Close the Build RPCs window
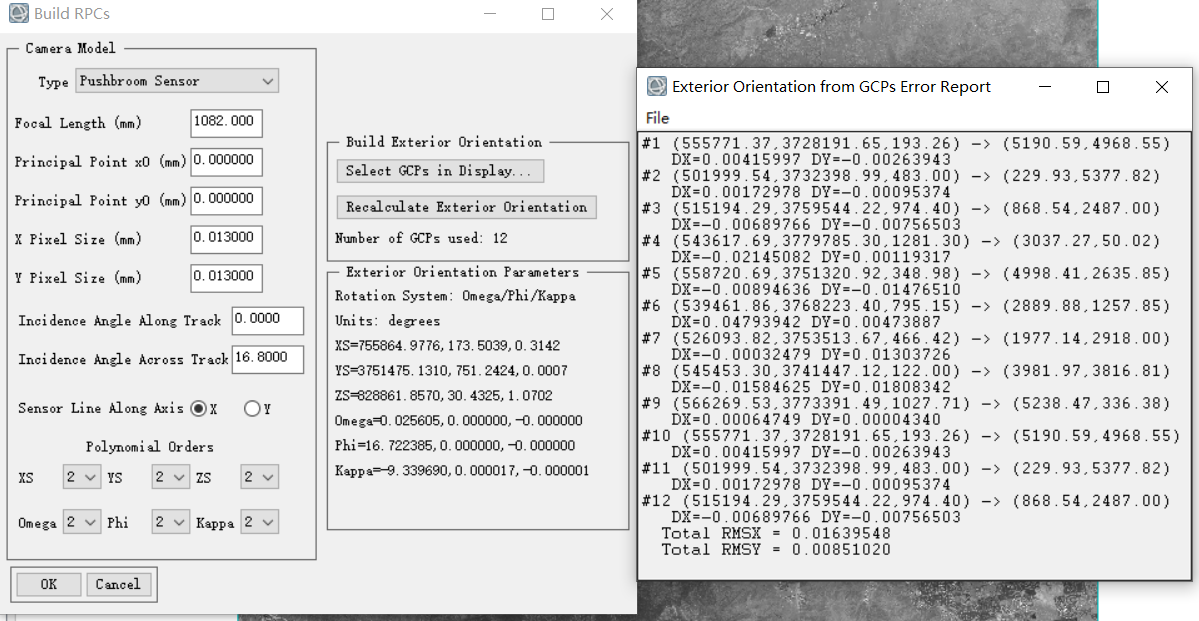 click(606, 14)
